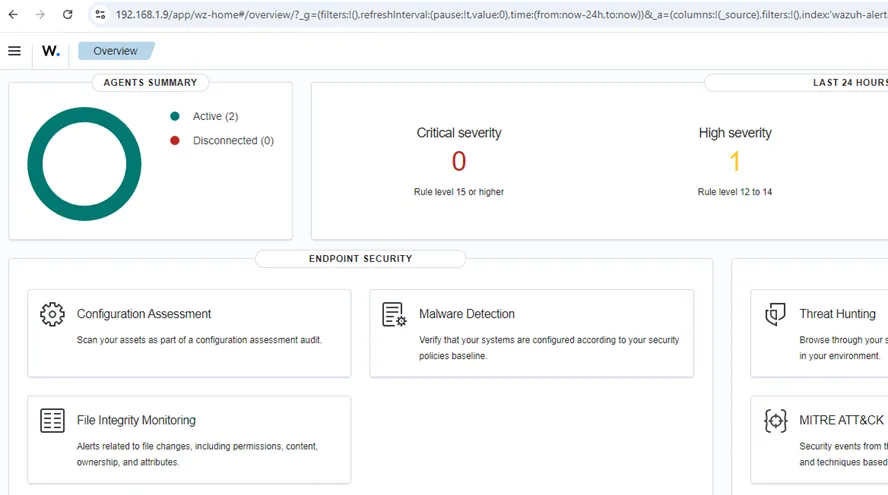Click the File Integrity Monitoring list icon

(52, 421)
